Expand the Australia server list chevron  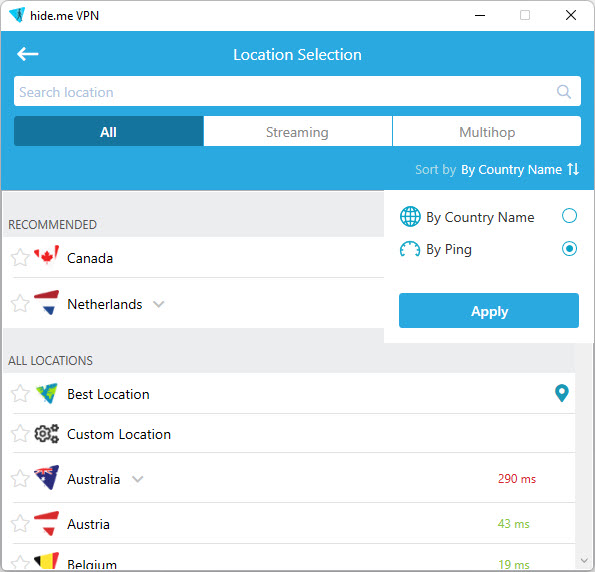137,479
